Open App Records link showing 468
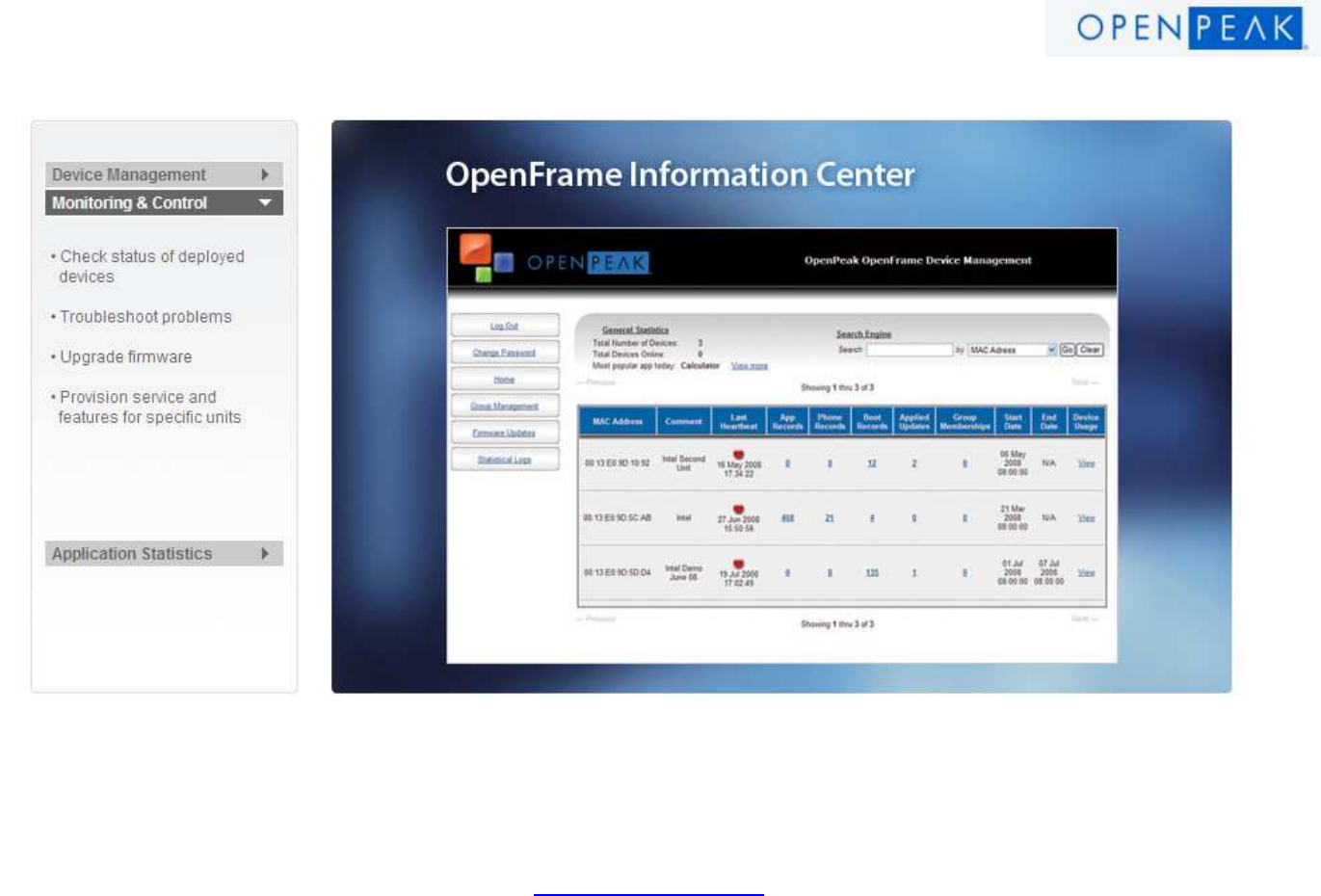This screenshot has width=1321, height=896. (x=788, y=518)
